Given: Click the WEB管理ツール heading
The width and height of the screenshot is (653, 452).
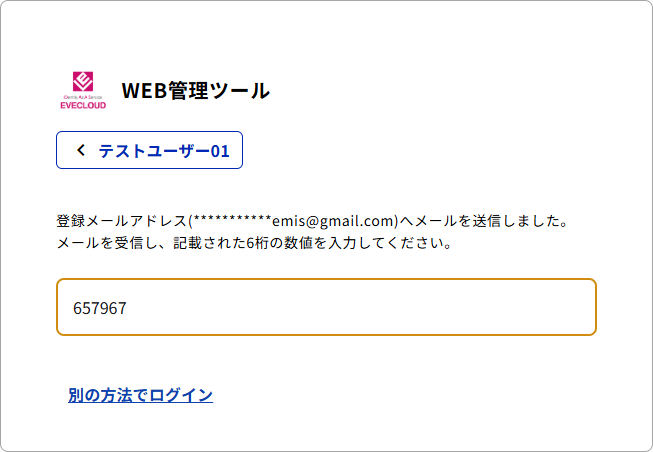Looking at the screenshot, I should coord(195,90).
